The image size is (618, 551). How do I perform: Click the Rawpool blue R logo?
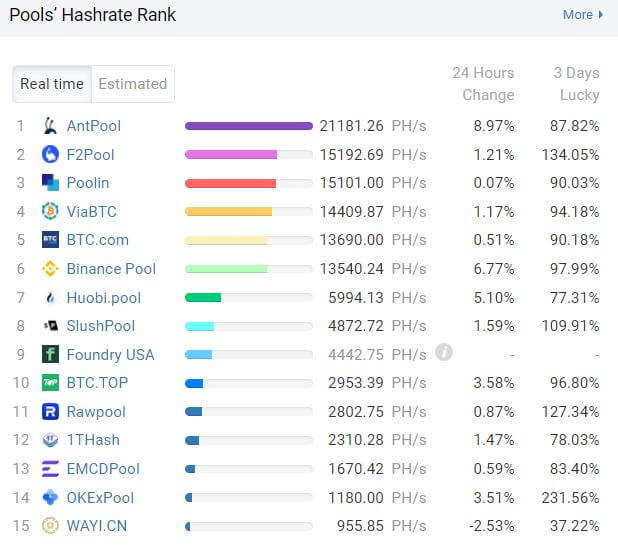point(50,412)
